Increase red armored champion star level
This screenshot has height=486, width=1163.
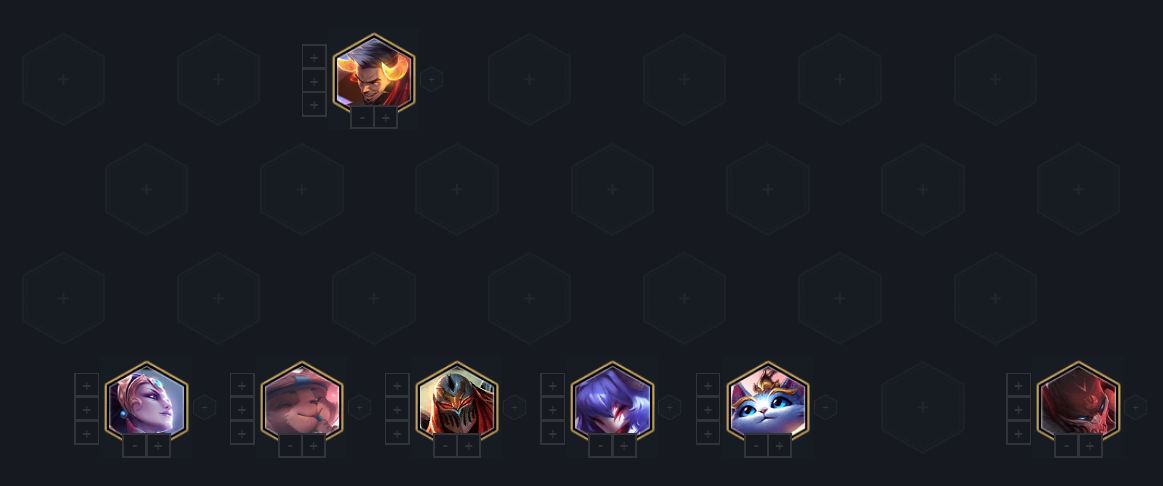tap(1090, 446)
